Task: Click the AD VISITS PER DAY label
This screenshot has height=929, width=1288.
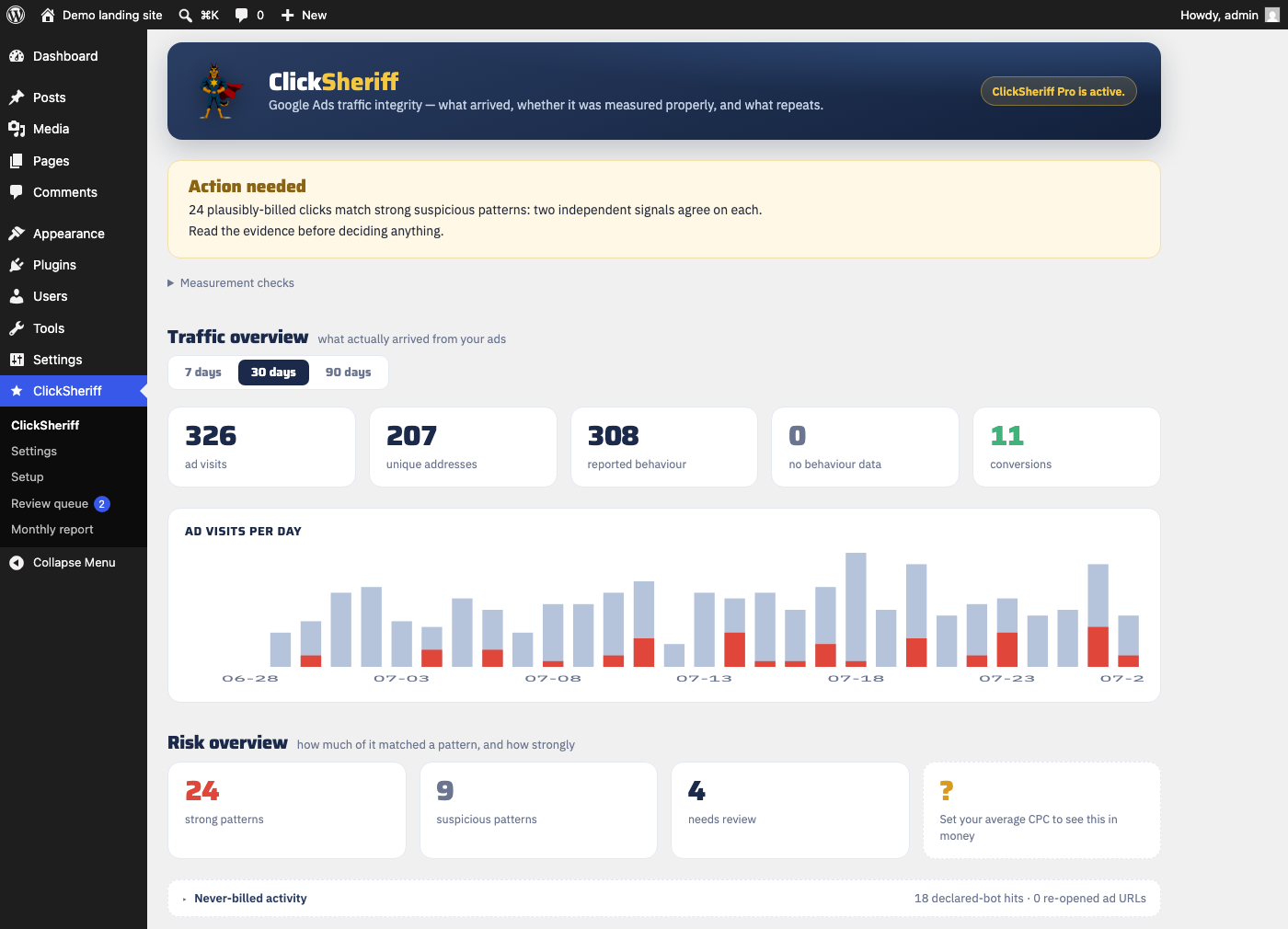Action: (x=243, y=531)
